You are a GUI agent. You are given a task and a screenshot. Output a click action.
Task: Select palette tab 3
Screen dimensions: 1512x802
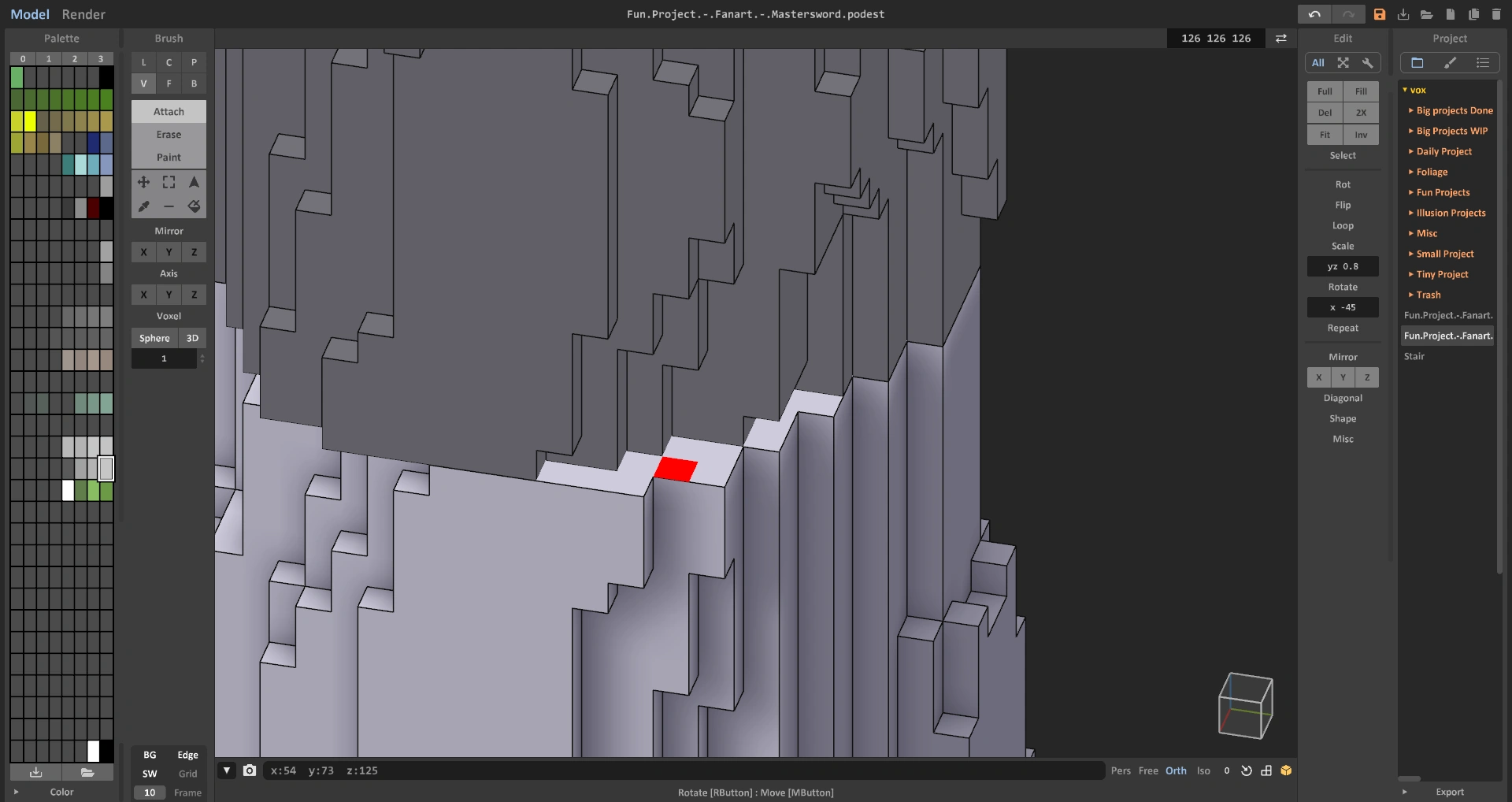[101, 59]
